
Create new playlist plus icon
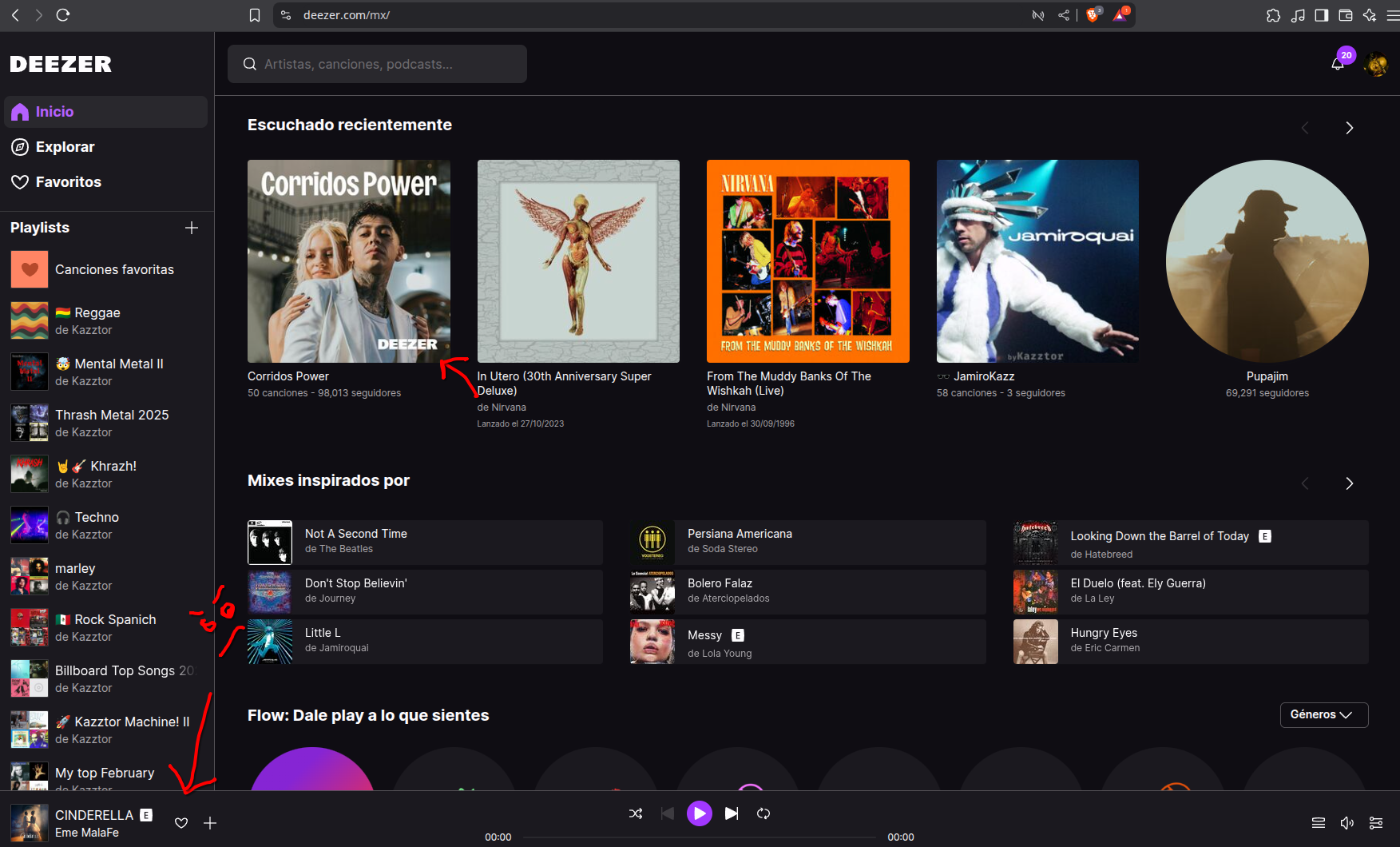click(x=192, y=228)
